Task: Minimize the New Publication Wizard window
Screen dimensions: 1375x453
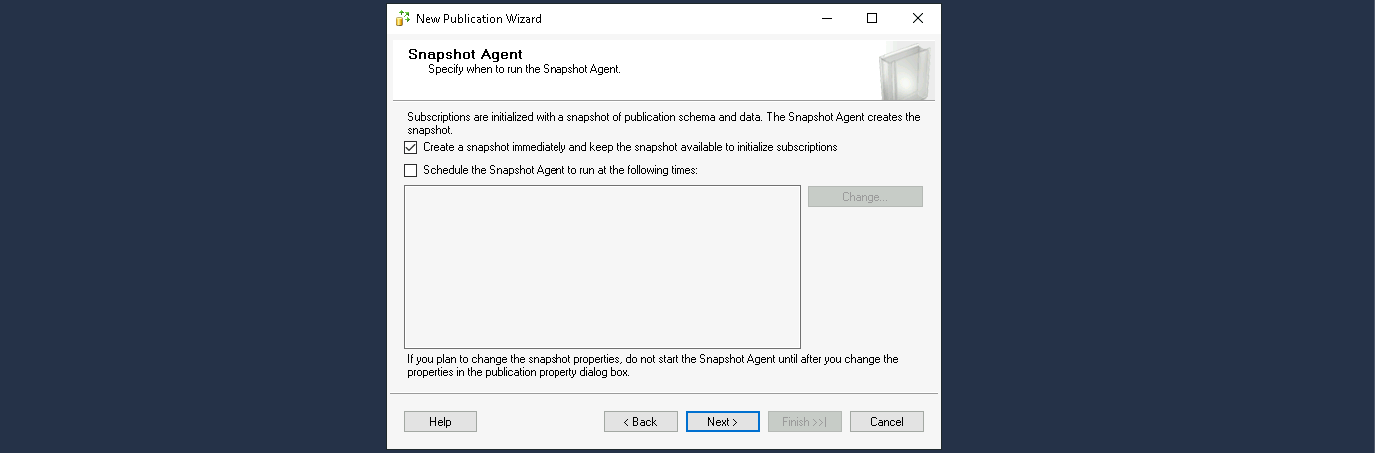Action: tap(827, 18)
